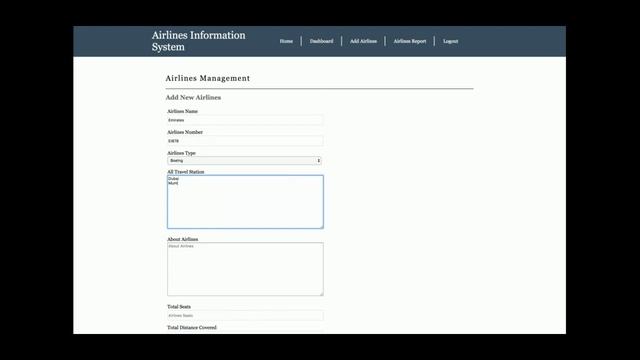Click the Airlines Number label
The image size is (640, 360).
click(185, 132)
